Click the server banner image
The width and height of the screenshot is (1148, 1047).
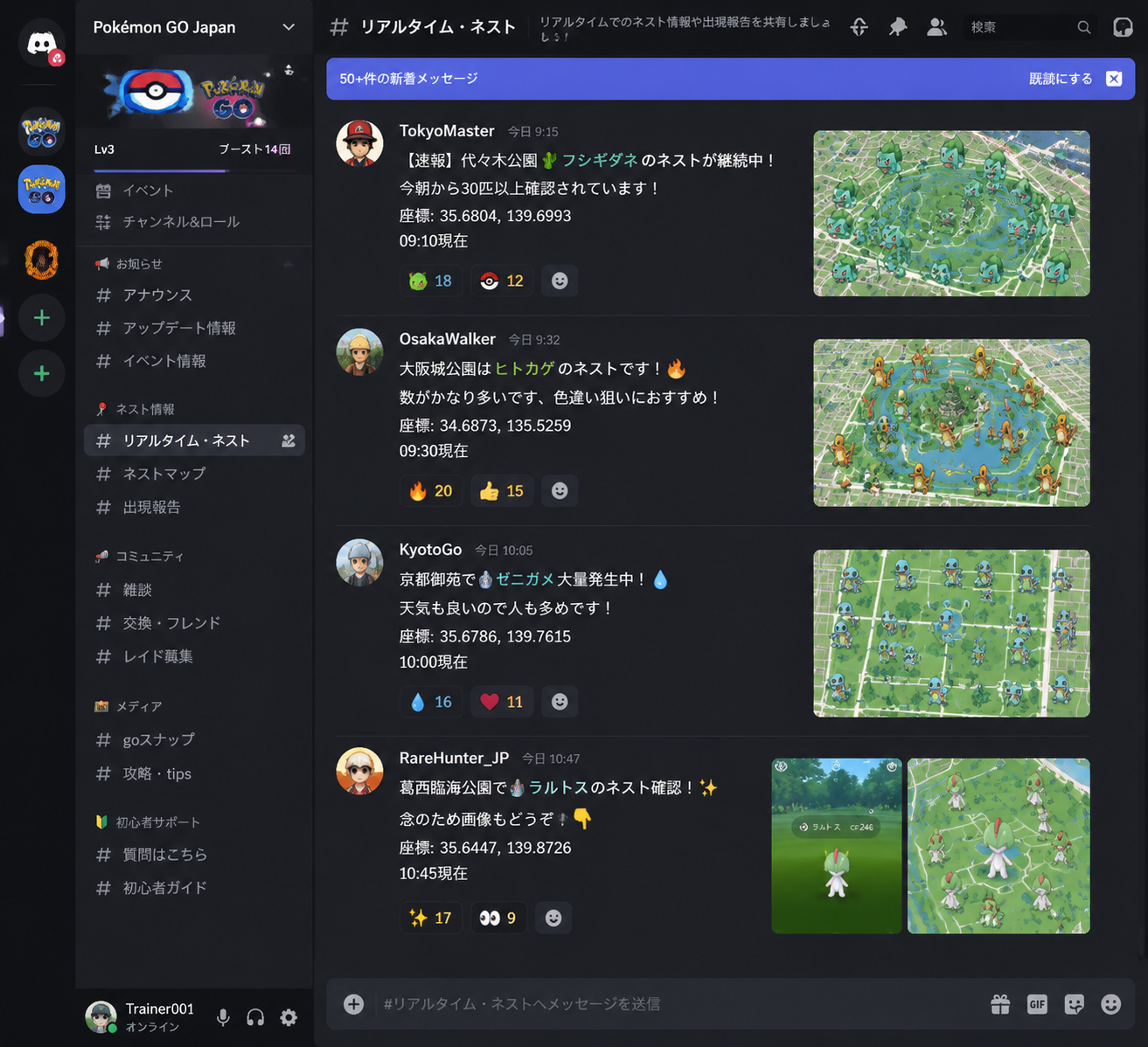click(194, 94)
